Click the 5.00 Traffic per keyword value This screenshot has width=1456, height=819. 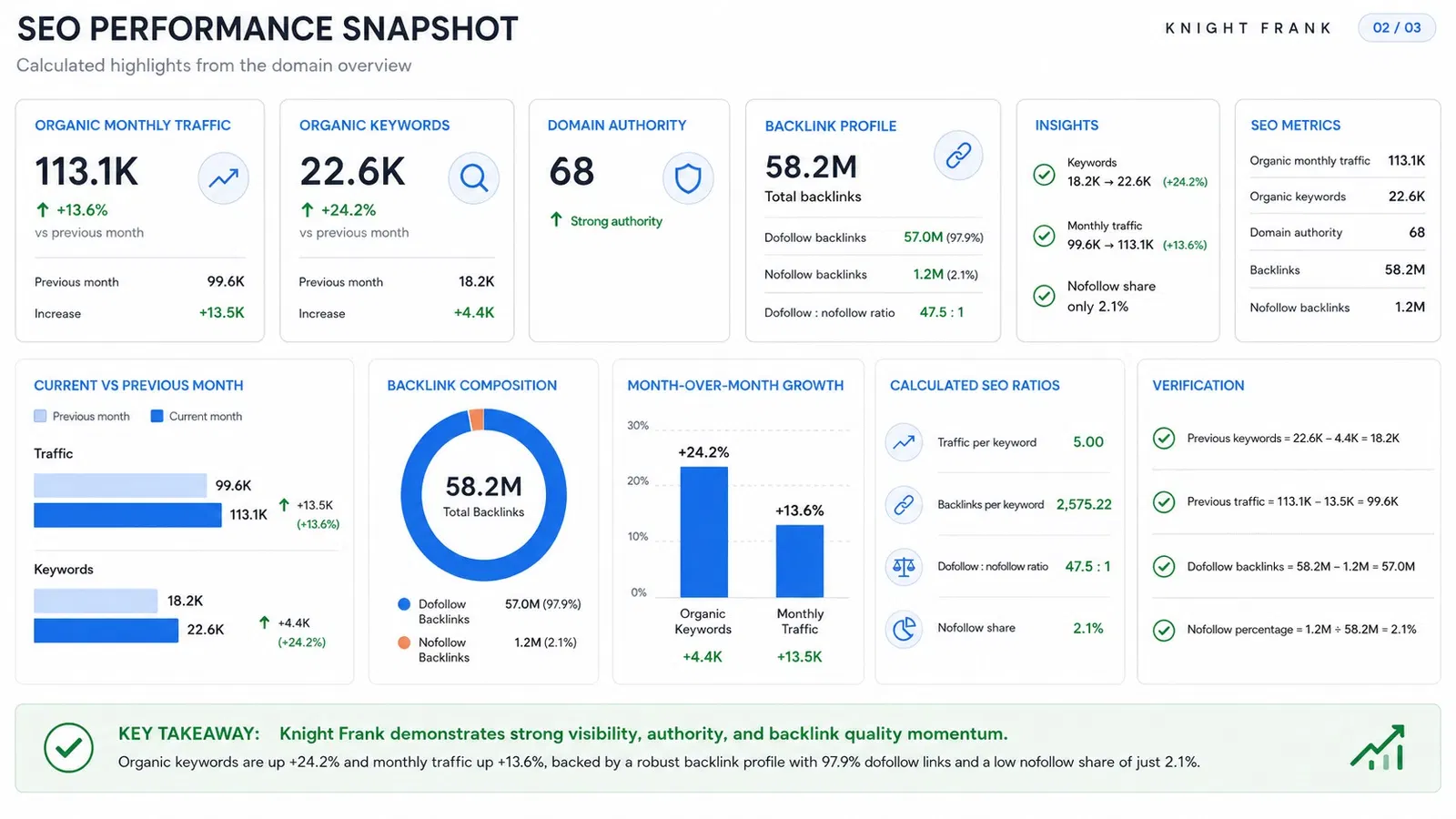click(1088, 442)
